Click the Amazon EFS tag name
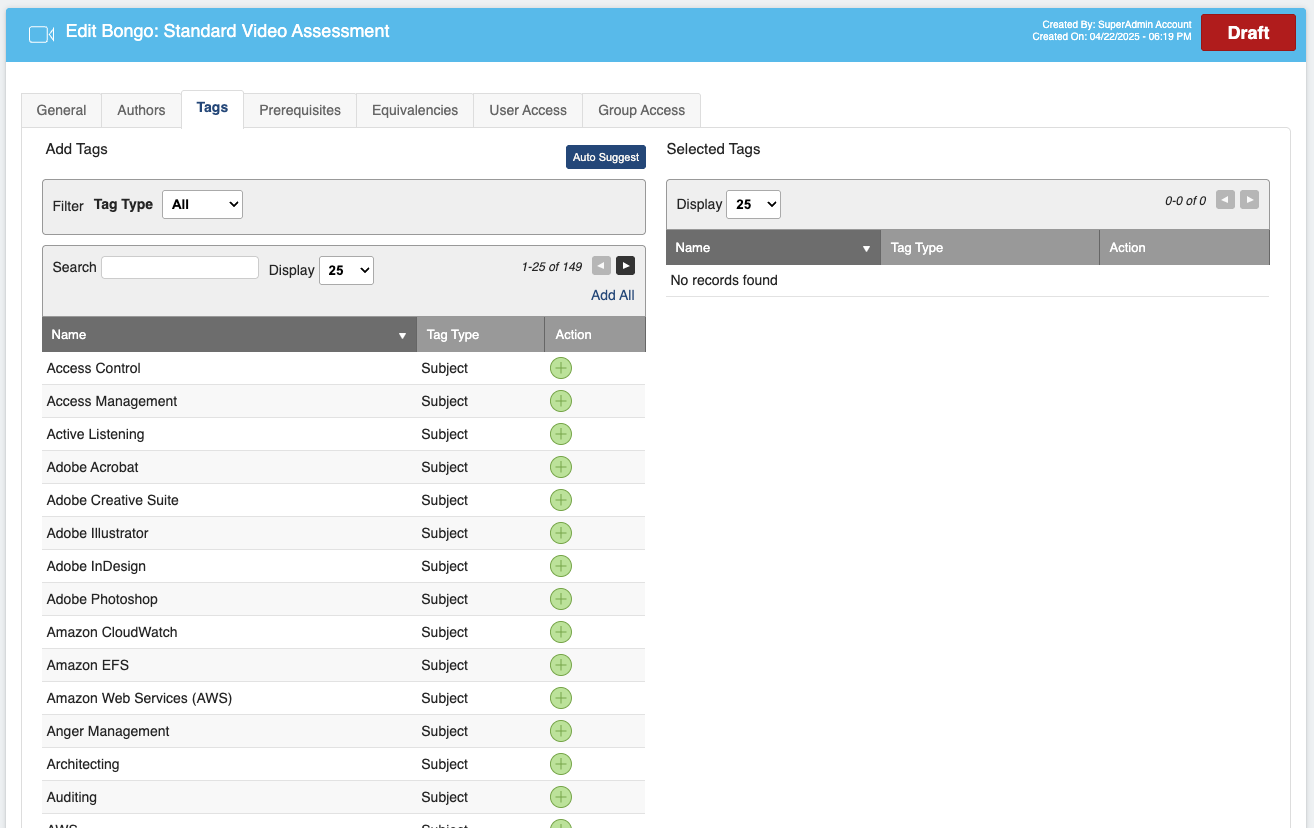The height and width of the screenshot is (828, 1314). pyautogui.click(x=88, y=665)
